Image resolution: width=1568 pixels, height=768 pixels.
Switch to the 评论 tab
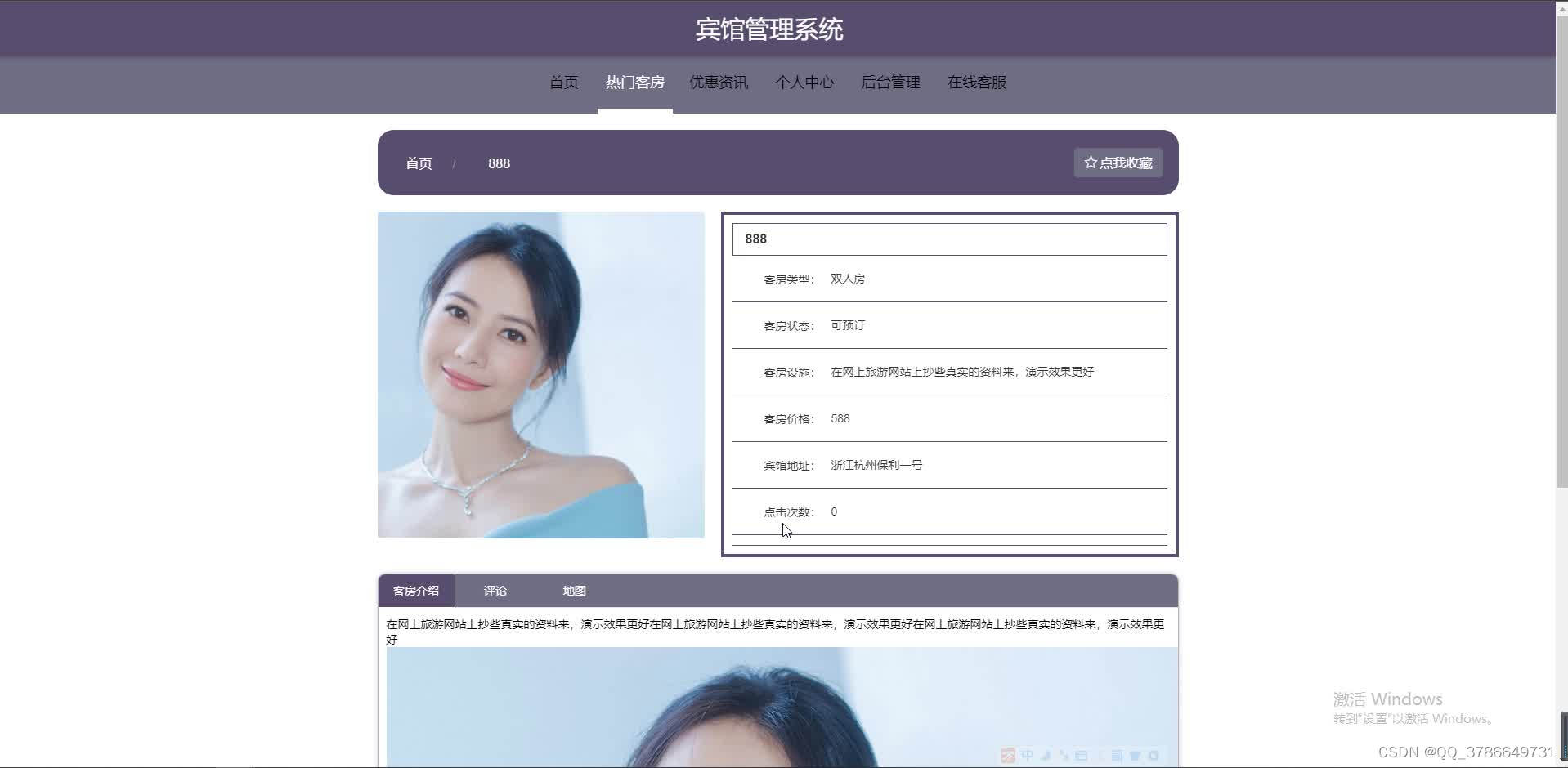point(495,591)
